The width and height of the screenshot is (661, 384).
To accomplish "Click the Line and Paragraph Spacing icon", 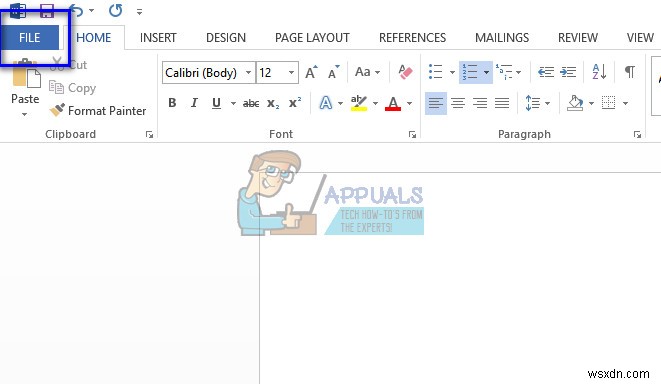I will (533, 103).
